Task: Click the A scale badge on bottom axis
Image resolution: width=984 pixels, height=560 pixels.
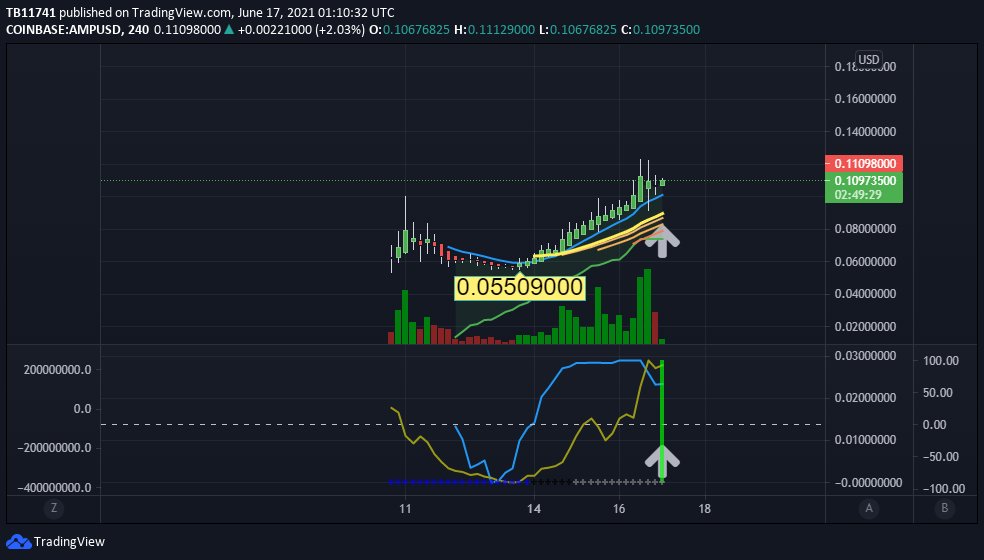Action: point(869,508)
